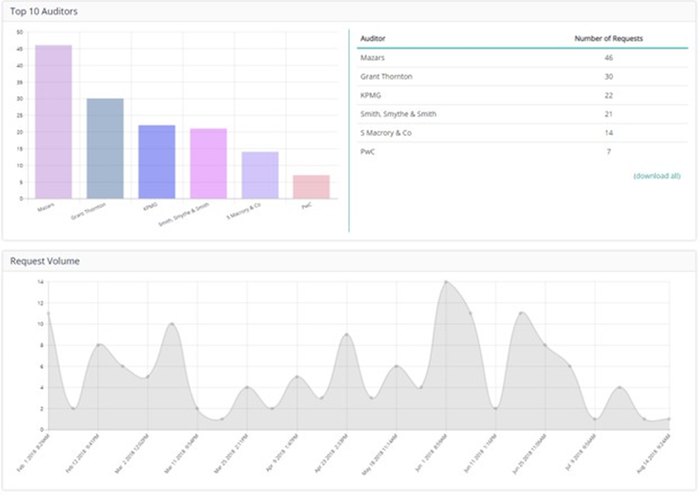Click the Mazars bar in chart
Screen dimensions: 700x495
[53, 121]
